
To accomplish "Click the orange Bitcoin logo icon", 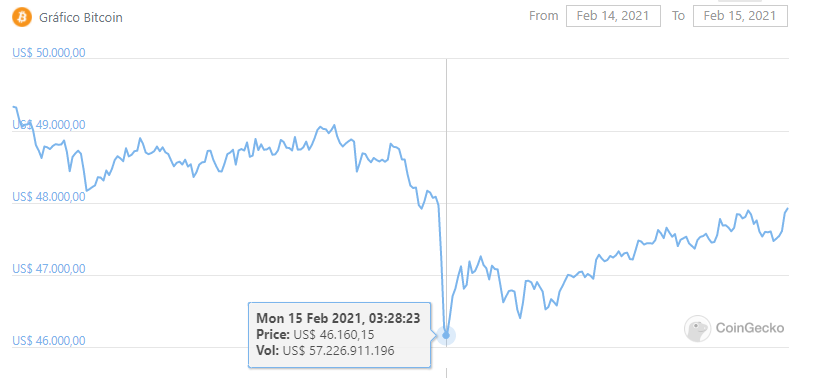I will [22, 17].
